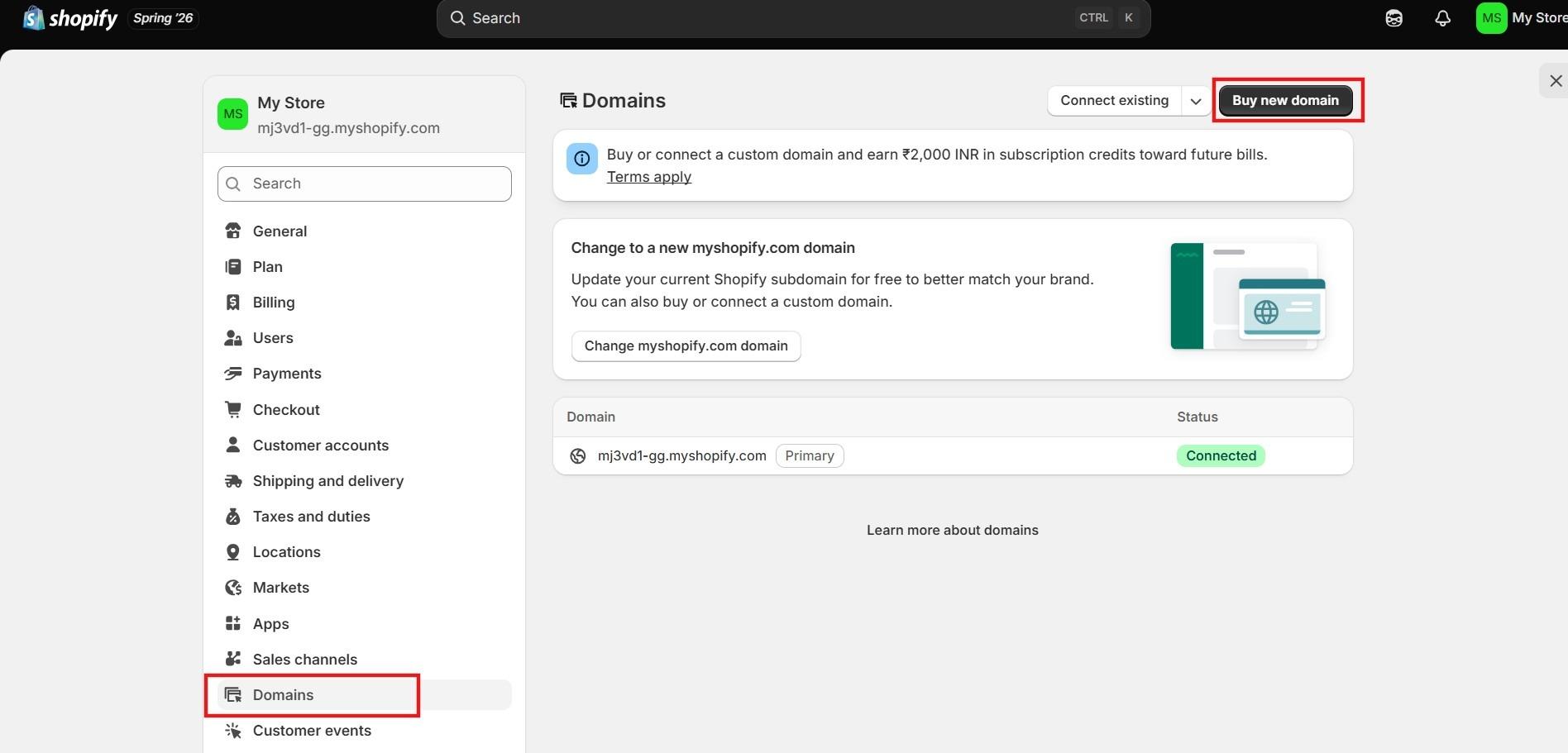Click My Store name in sidebar header

[x=290, y=102]
